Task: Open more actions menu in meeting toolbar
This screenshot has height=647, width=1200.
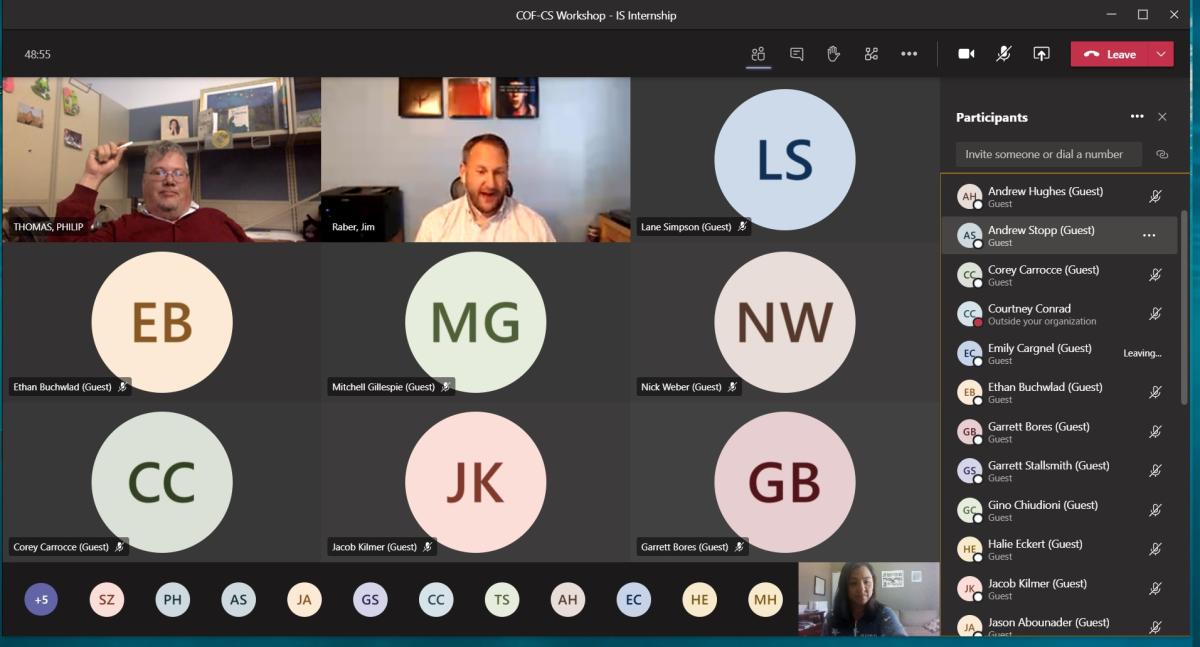Action: [x=908, y=54]
